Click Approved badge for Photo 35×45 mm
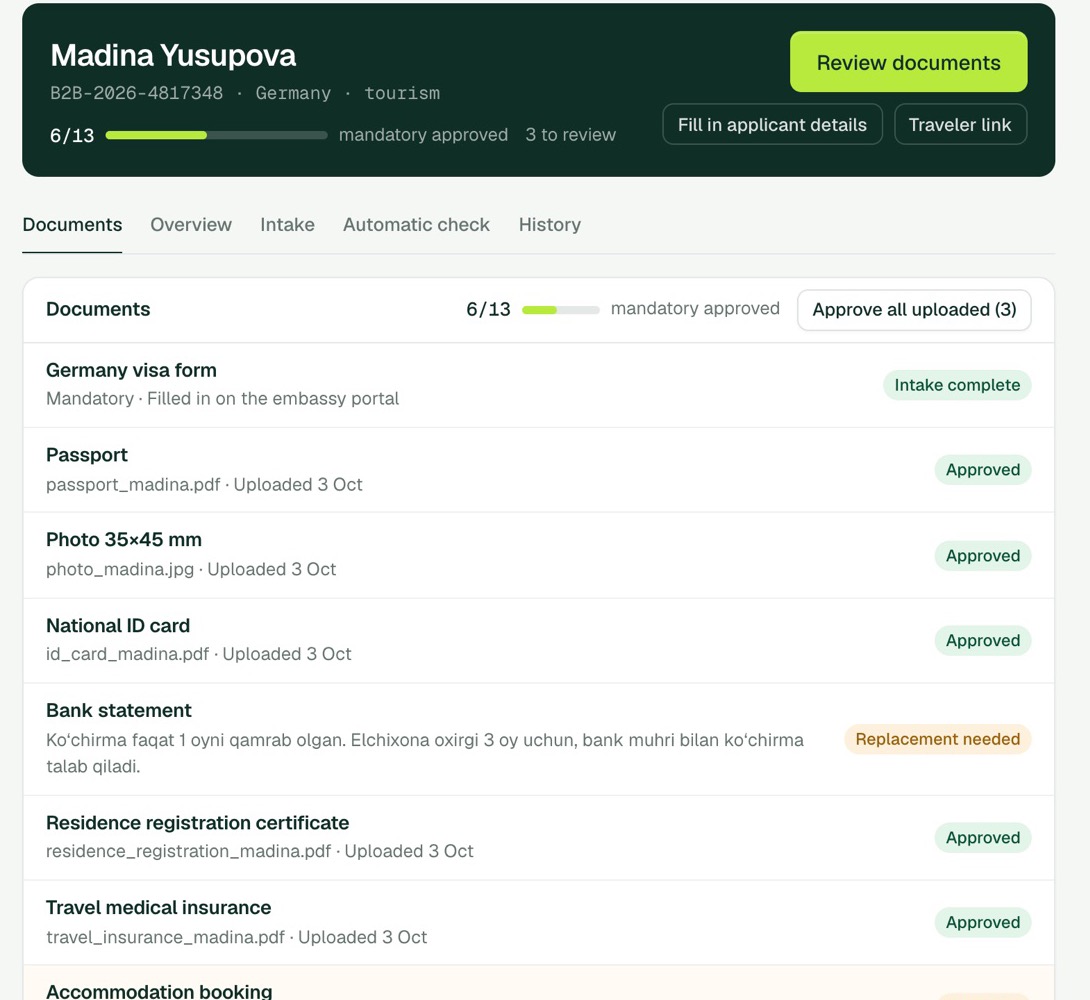This screenshot has width=1090, height=1000. click(982, 556)
